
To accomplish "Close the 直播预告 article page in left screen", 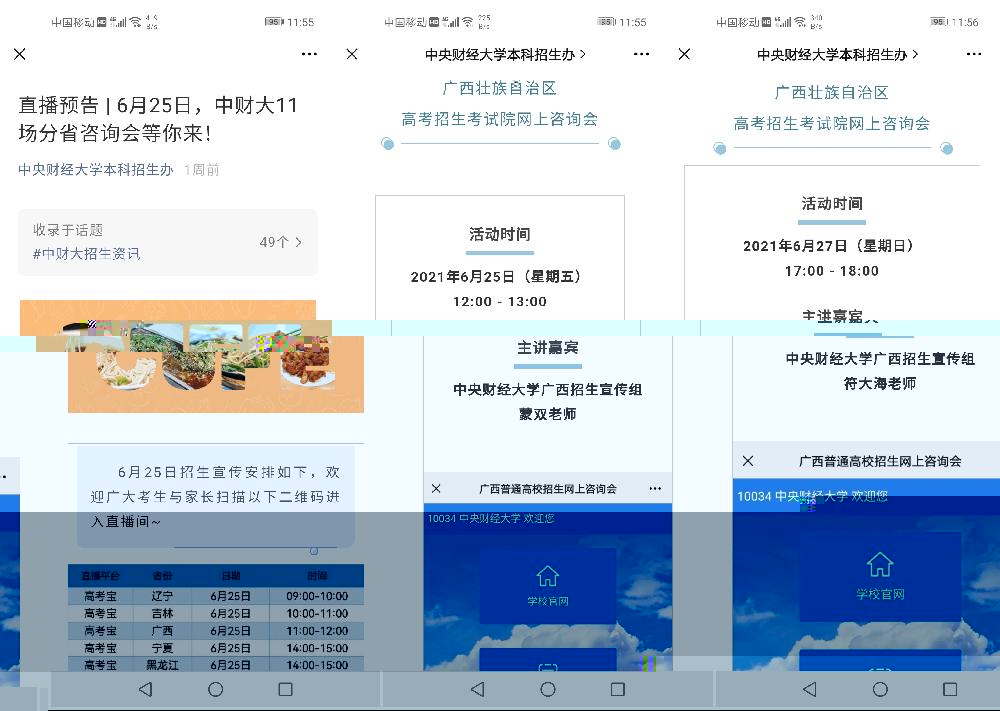I will coord(20,54).
